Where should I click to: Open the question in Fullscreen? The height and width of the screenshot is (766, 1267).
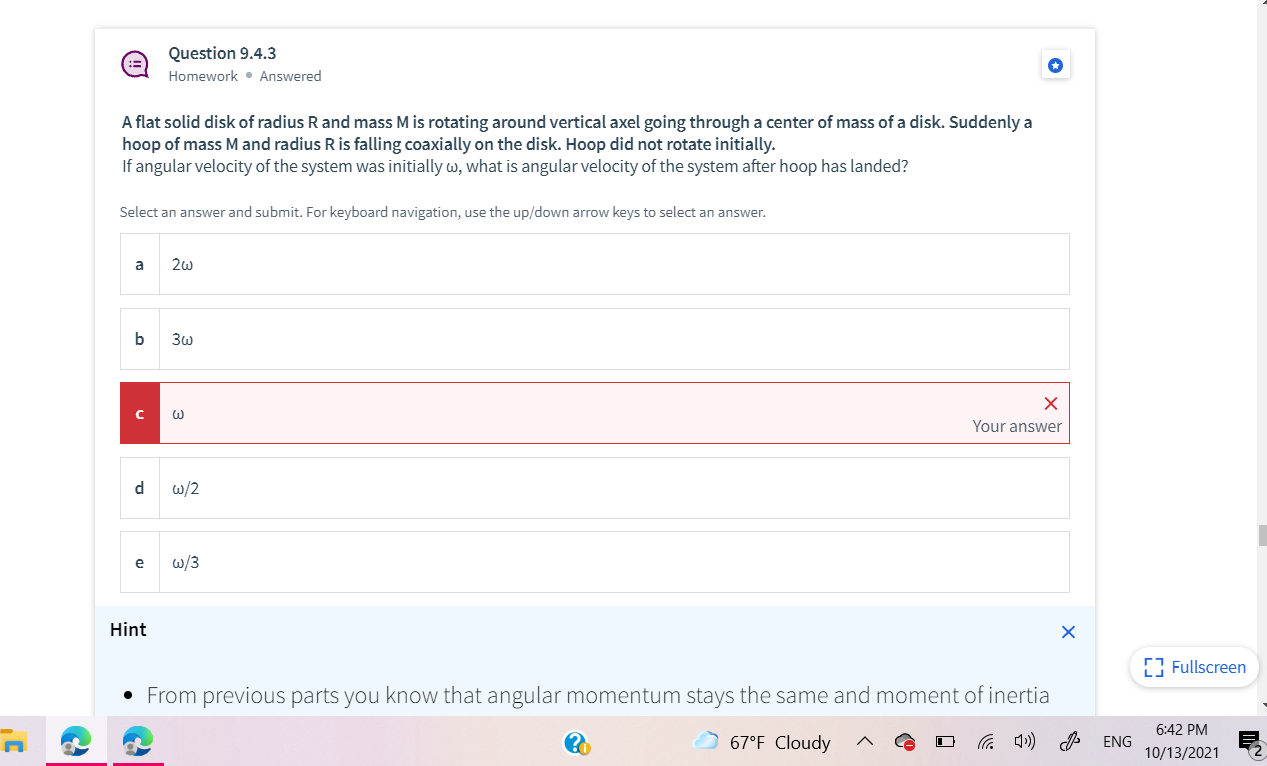[x=1195, y=667]
